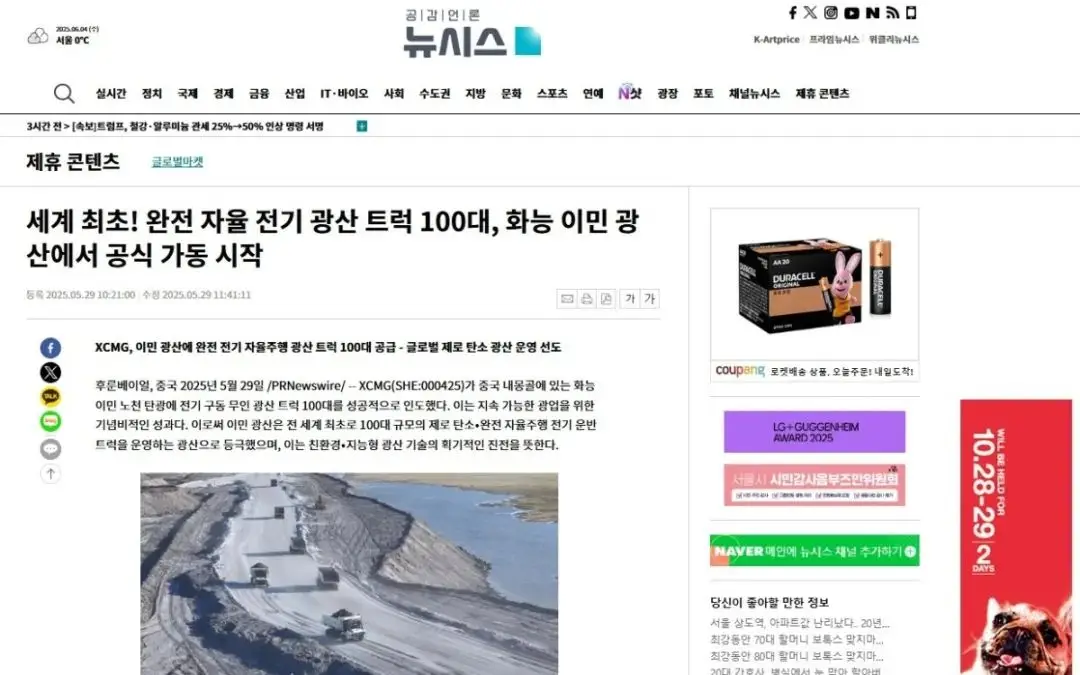Expand the breaking news ticker plus icon
1080x675 pixels.
point(362,126)
